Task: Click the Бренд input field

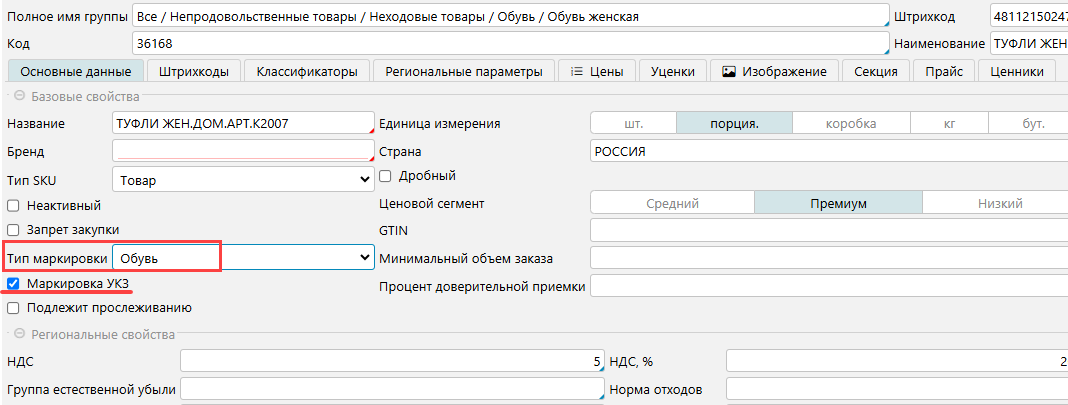Action: [x=242, y=151]
